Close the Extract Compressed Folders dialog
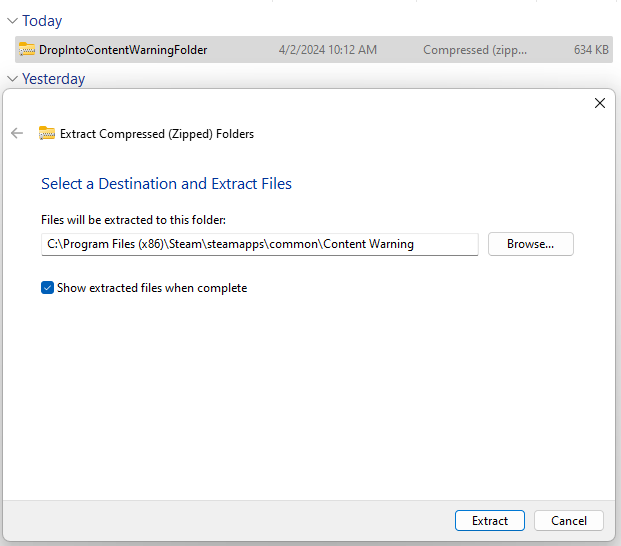Viewport: 621px width, 546px height. 600,103
